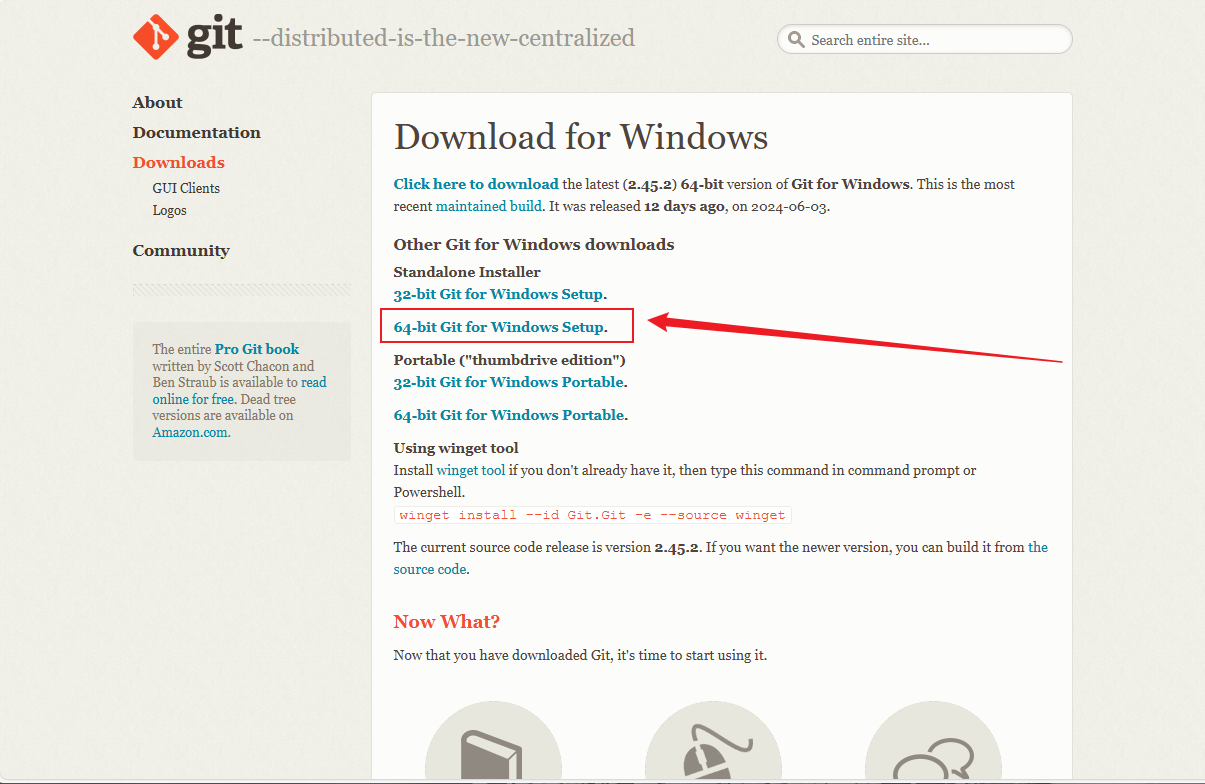Click the 'read online for free' link
Viewport: 1205px width, 784px height.
click(240, 390)
